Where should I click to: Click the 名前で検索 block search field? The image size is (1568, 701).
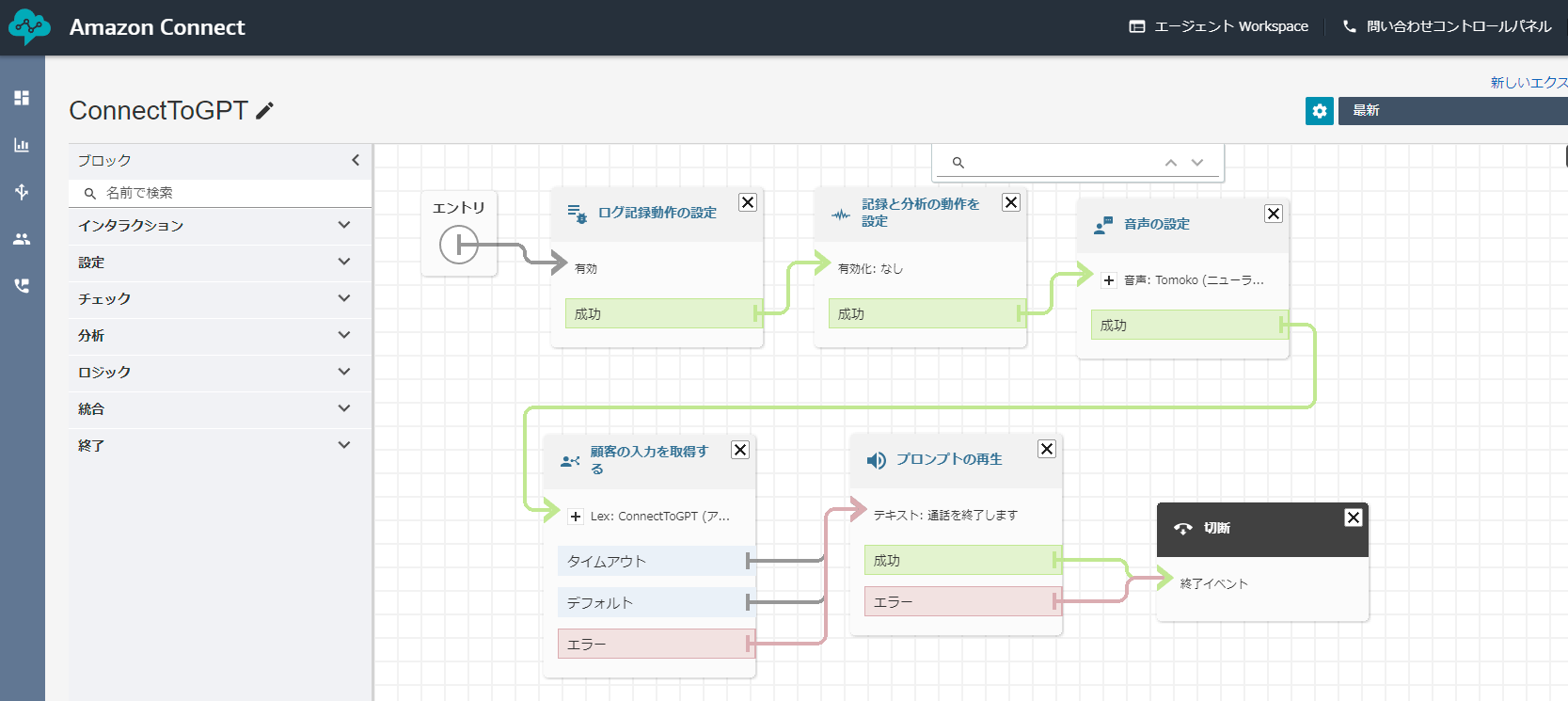(x=220, y=194)
